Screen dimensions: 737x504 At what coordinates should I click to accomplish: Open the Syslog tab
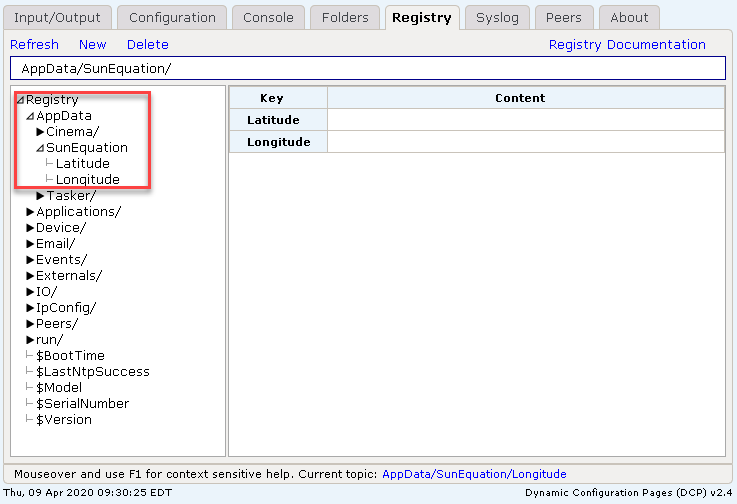(497, 17)
